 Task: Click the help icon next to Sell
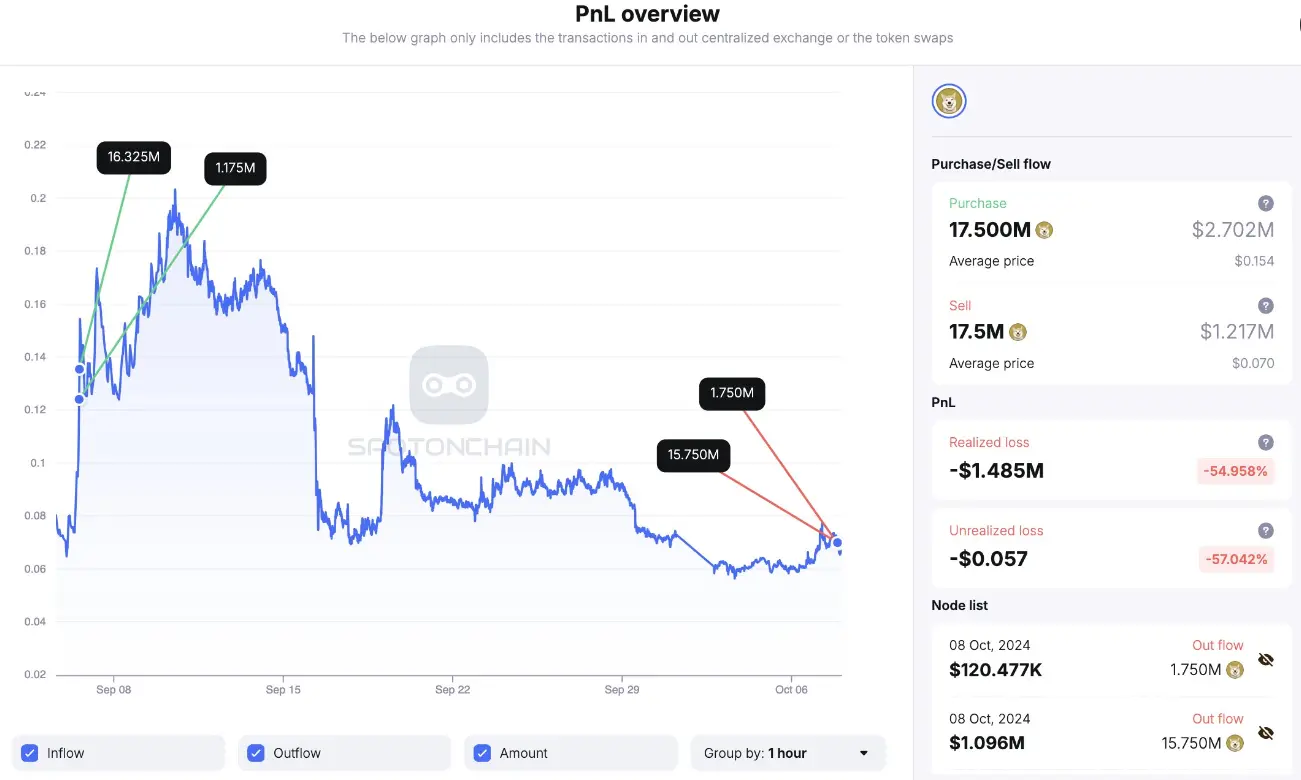pyautogui.click(x=1266, y=306)
